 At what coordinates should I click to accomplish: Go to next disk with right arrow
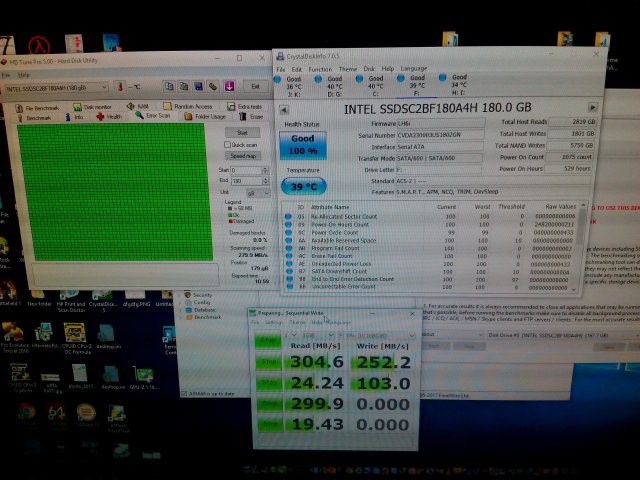tap(594, 108)
